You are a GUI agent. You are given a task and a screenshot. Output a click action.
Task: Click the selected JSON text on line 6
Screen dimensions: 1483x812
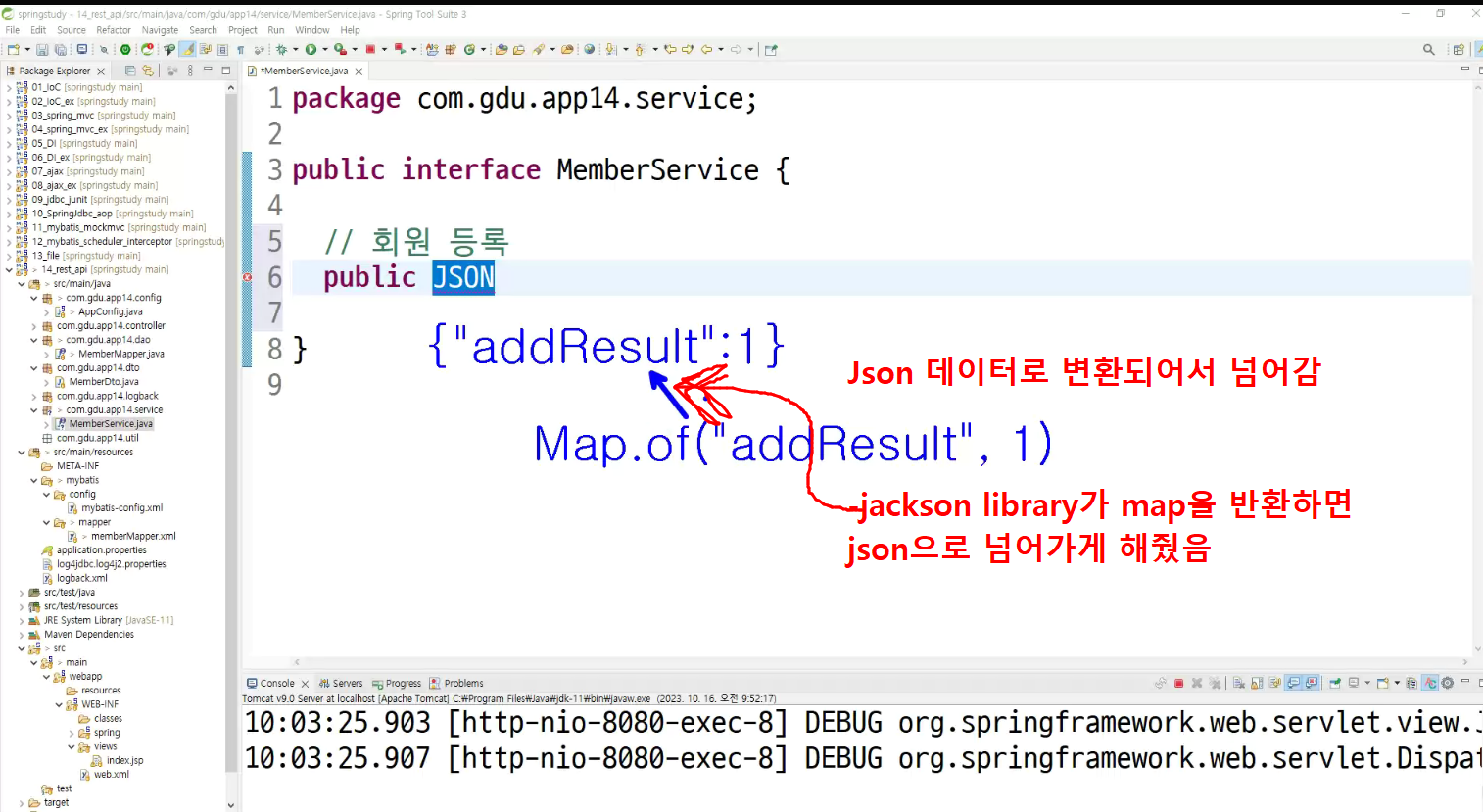coord(463,277)
